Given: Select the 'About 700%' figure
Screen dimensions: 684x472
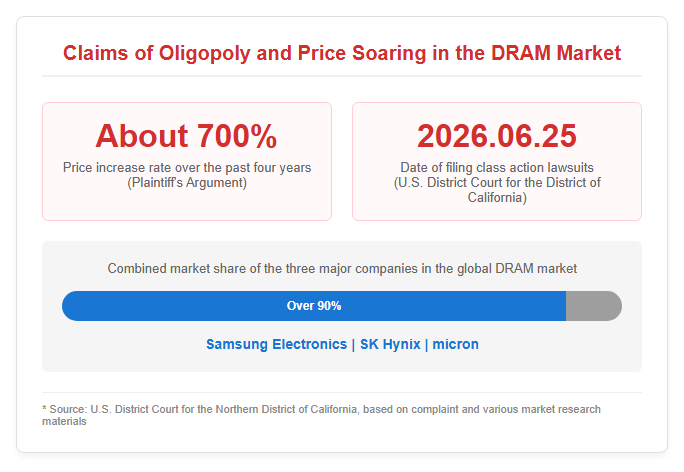Looking at the screenshot, I should tap(186, 136).
